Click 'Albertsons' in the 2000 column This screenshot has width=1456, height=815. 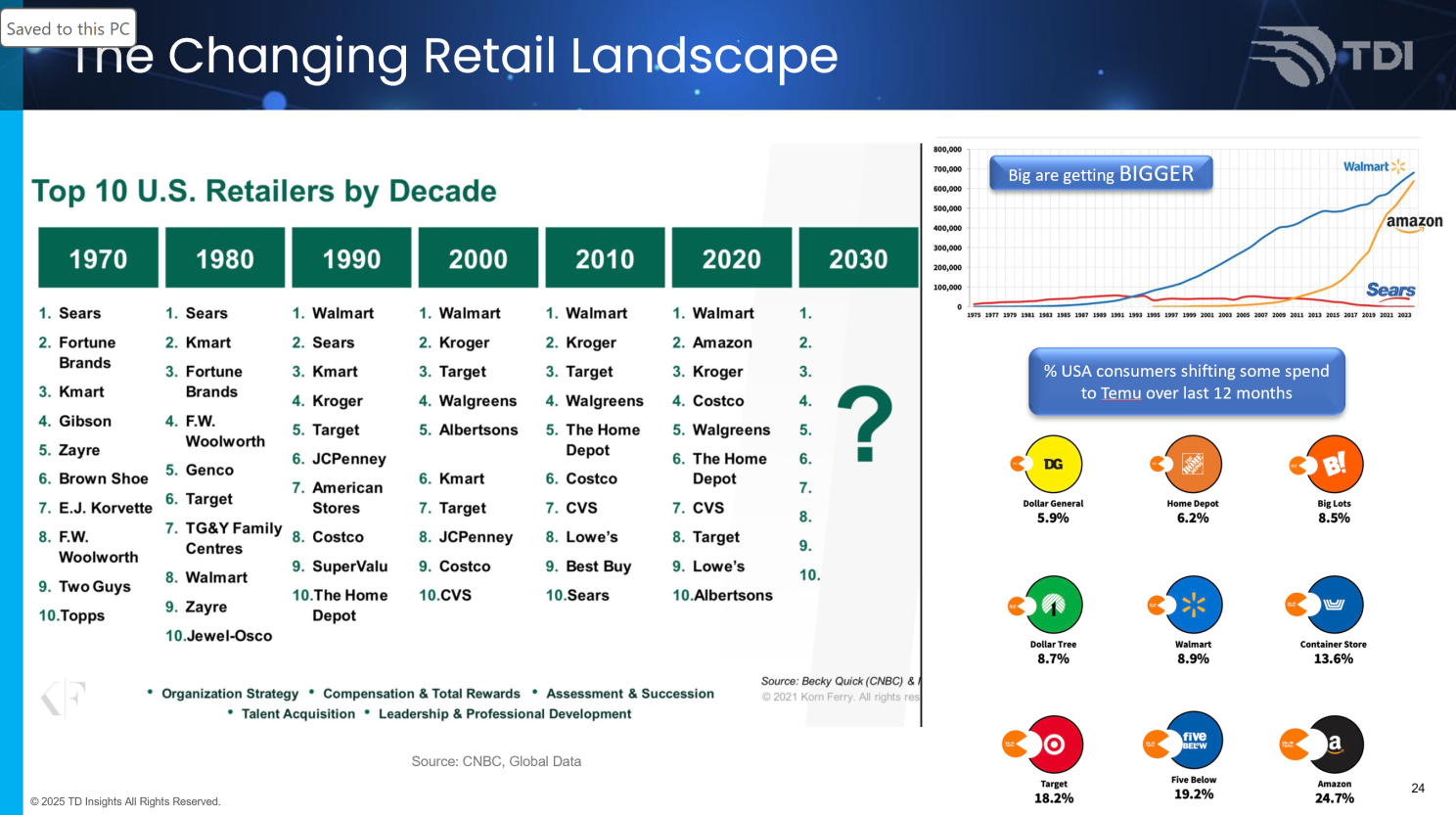tap(478, 430)
